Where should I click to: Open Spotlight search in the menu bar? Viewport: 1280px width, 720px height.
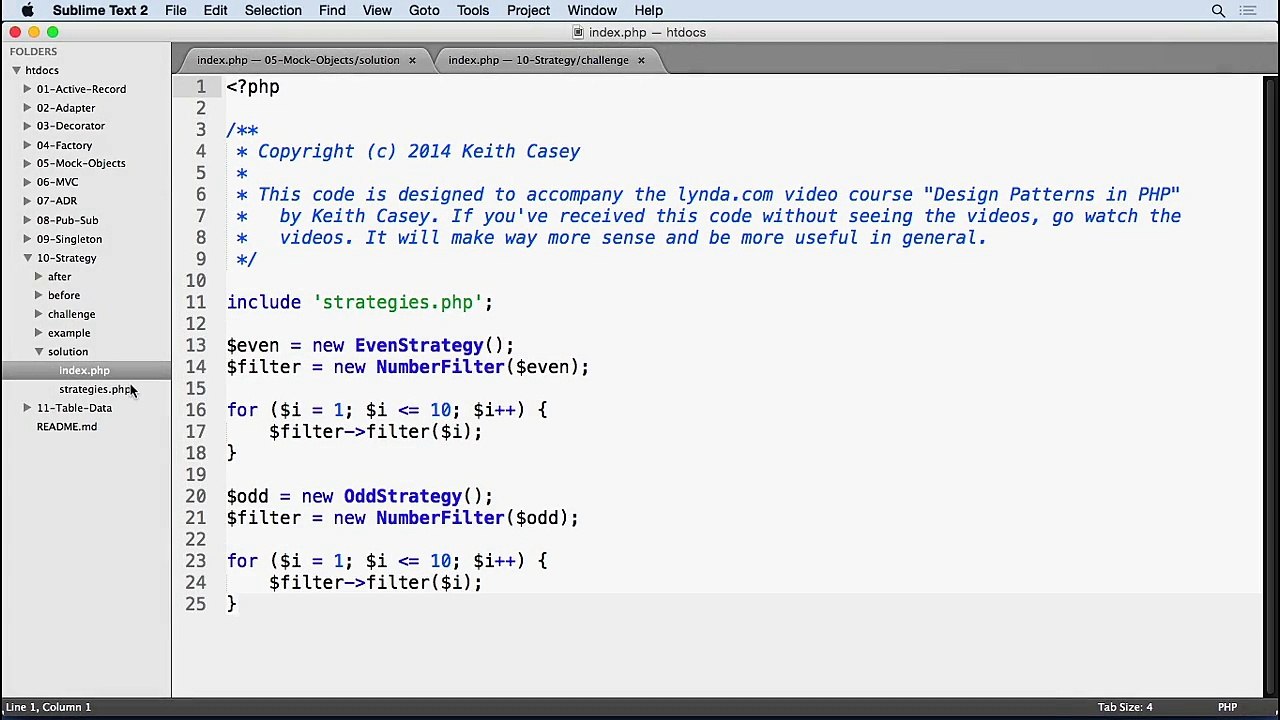click(x=1218, y=11)
